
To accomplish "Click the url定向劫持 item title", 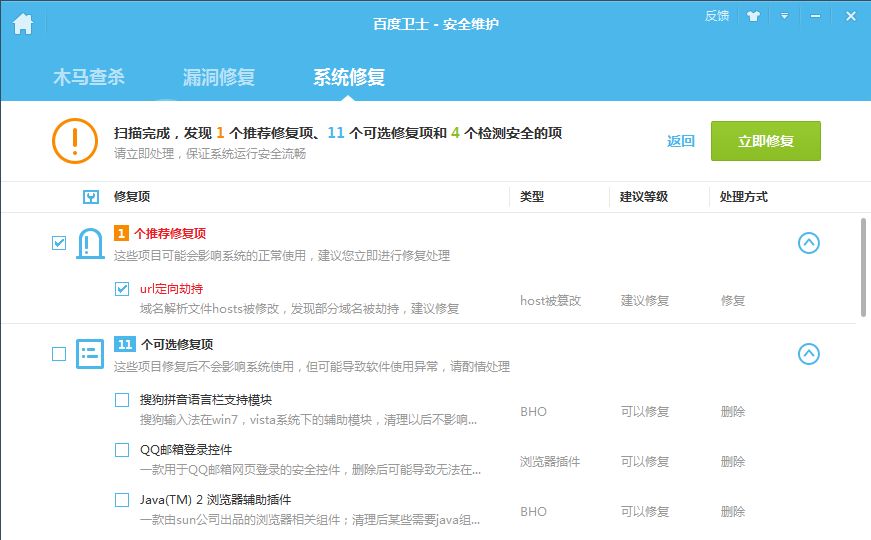I will point(172,289).
